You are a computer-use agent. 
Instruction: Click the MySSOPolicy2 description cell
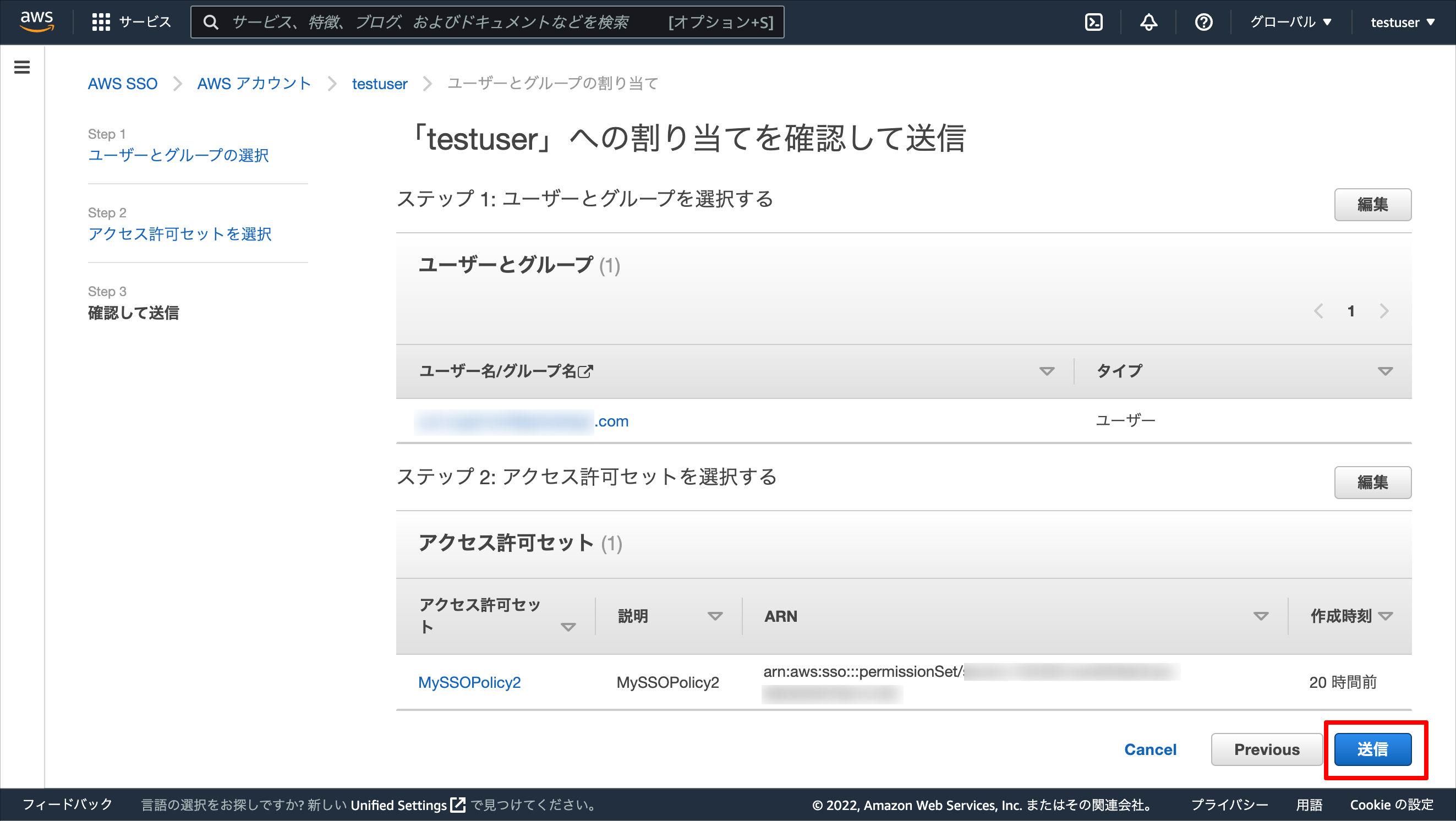pyautogui.click(x=667, y=682)
